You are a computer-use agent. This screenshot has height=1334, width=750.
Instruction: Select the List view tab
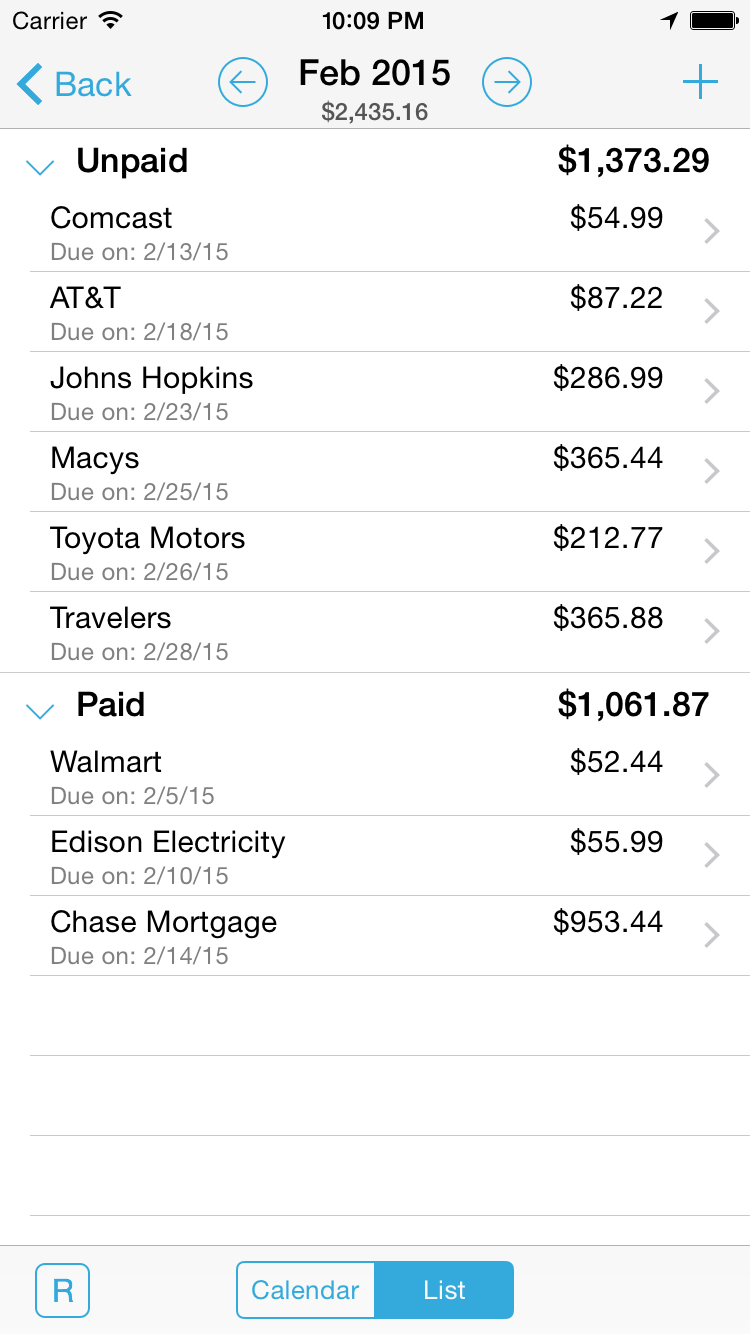tap(444, 1290)
